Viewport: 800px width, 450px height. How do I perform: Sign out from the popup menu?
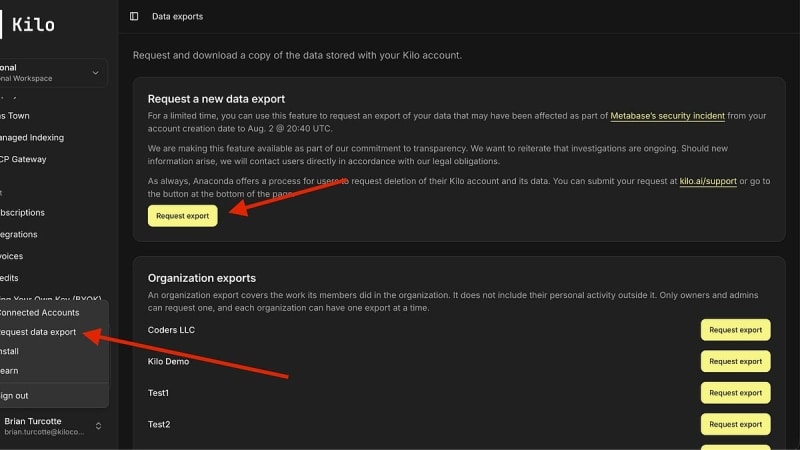14,396
